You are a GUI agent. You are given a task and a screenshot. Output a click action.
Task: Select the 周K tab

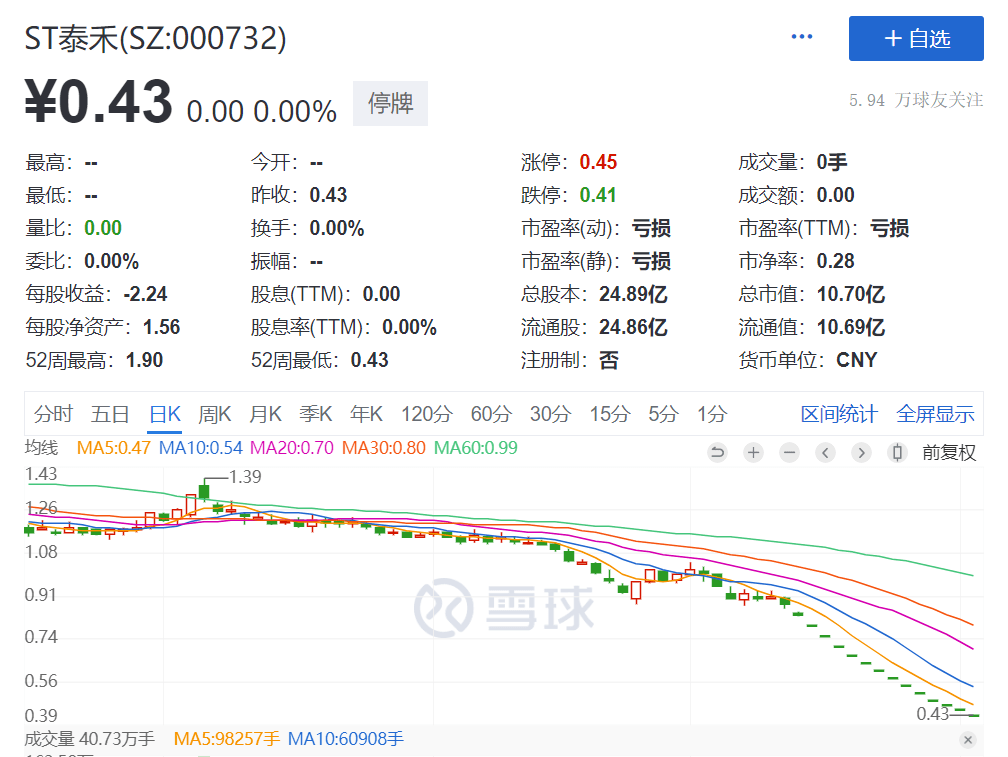pyautogui.click(x=215, y=414)
